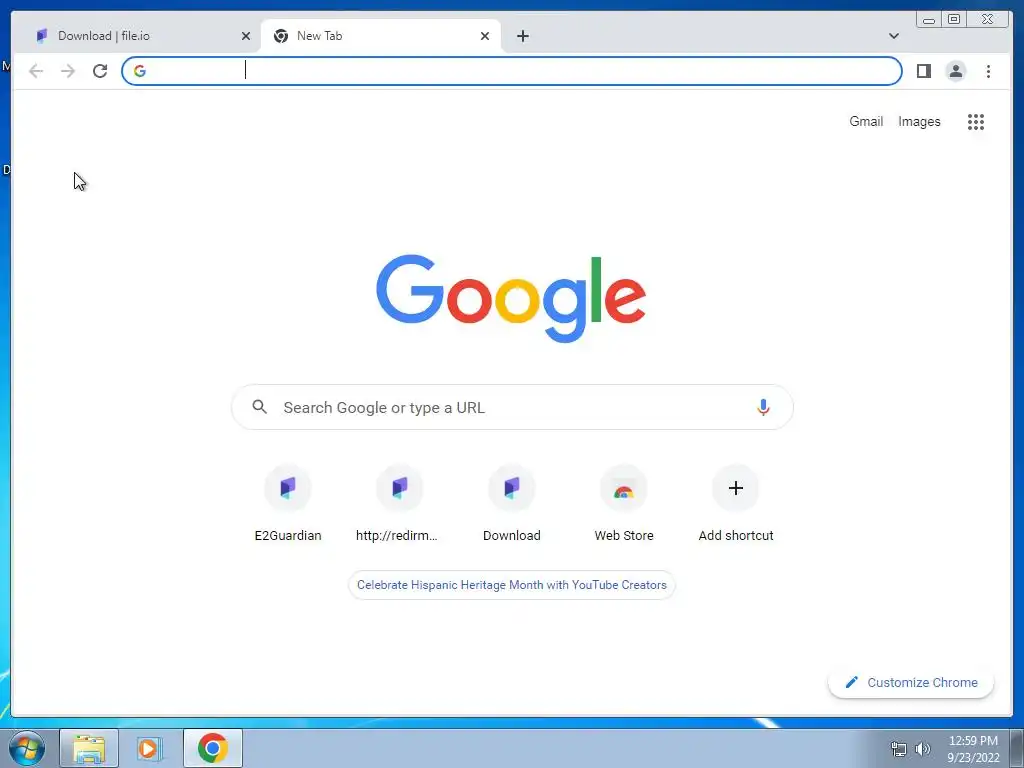This screenshot has height=768, width=1024.
Task: Click the Google logo
Action: click(511, 298)
